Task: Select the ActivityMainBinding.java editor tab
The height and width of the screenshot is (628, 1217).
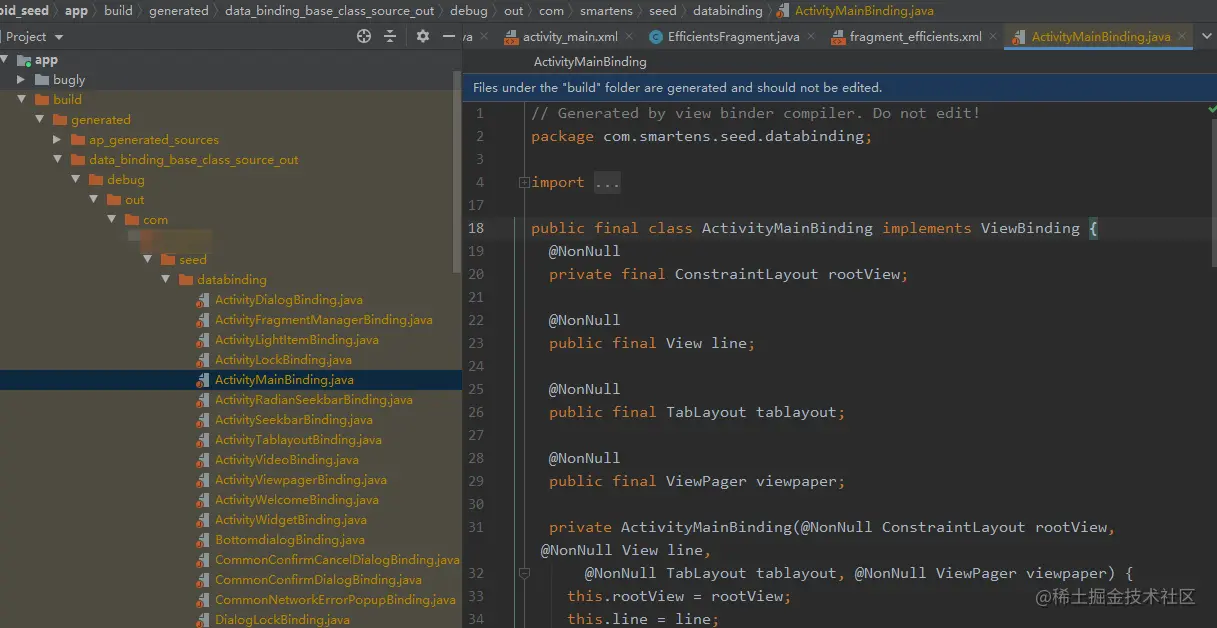Action: 1100,37
